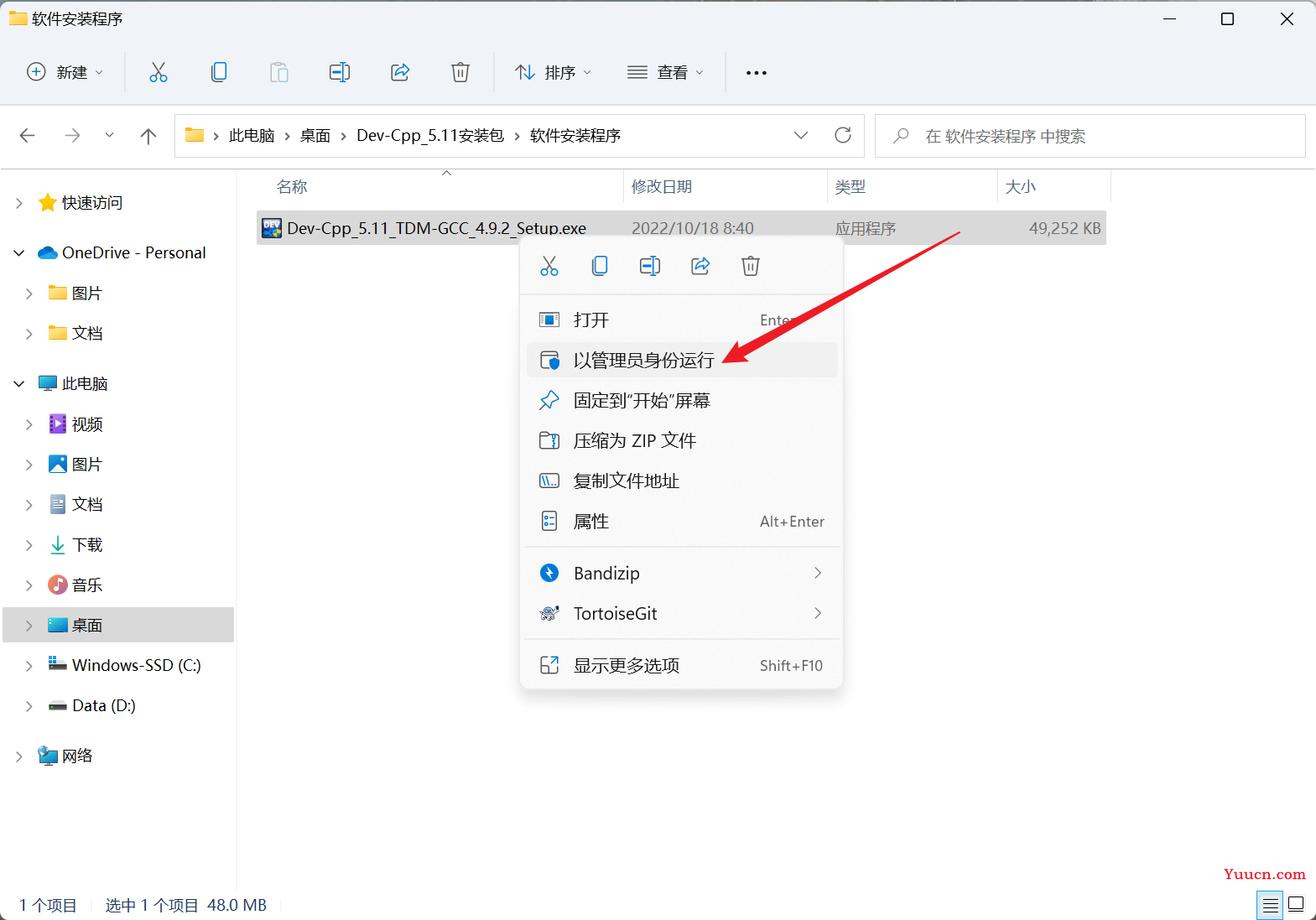Open the three-dots more options menu

point(757,73)
